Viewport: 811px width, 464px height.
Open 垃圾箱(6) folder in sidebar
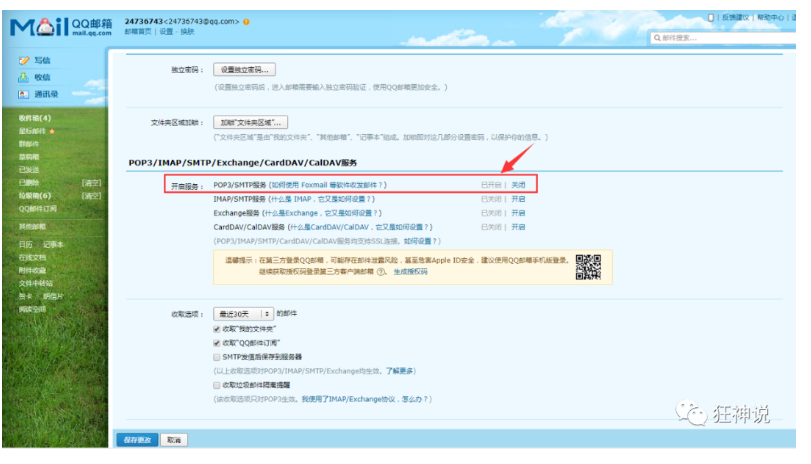[35, 196]
